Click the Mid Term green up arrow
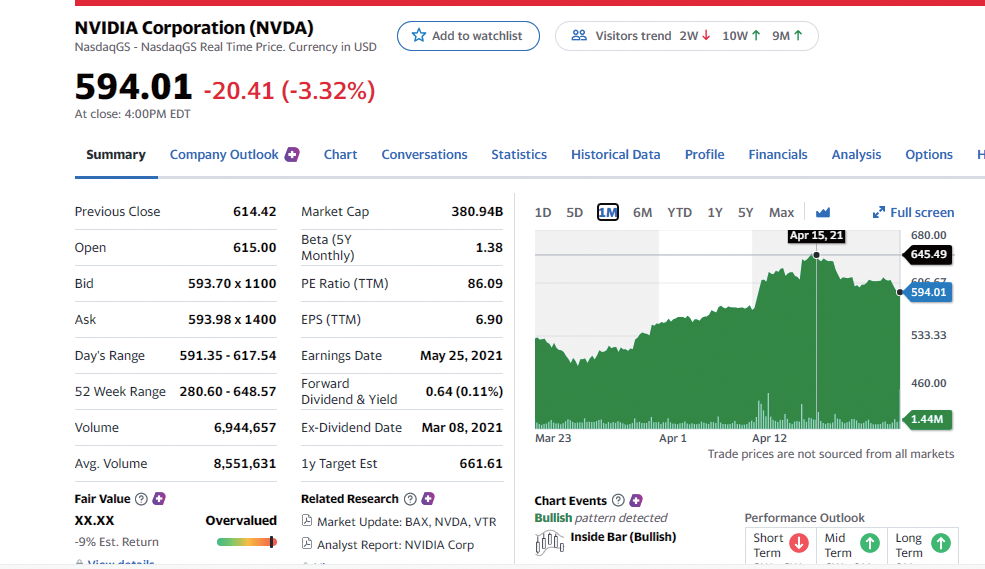Screen dimensions: 985x569 point(870,543)
